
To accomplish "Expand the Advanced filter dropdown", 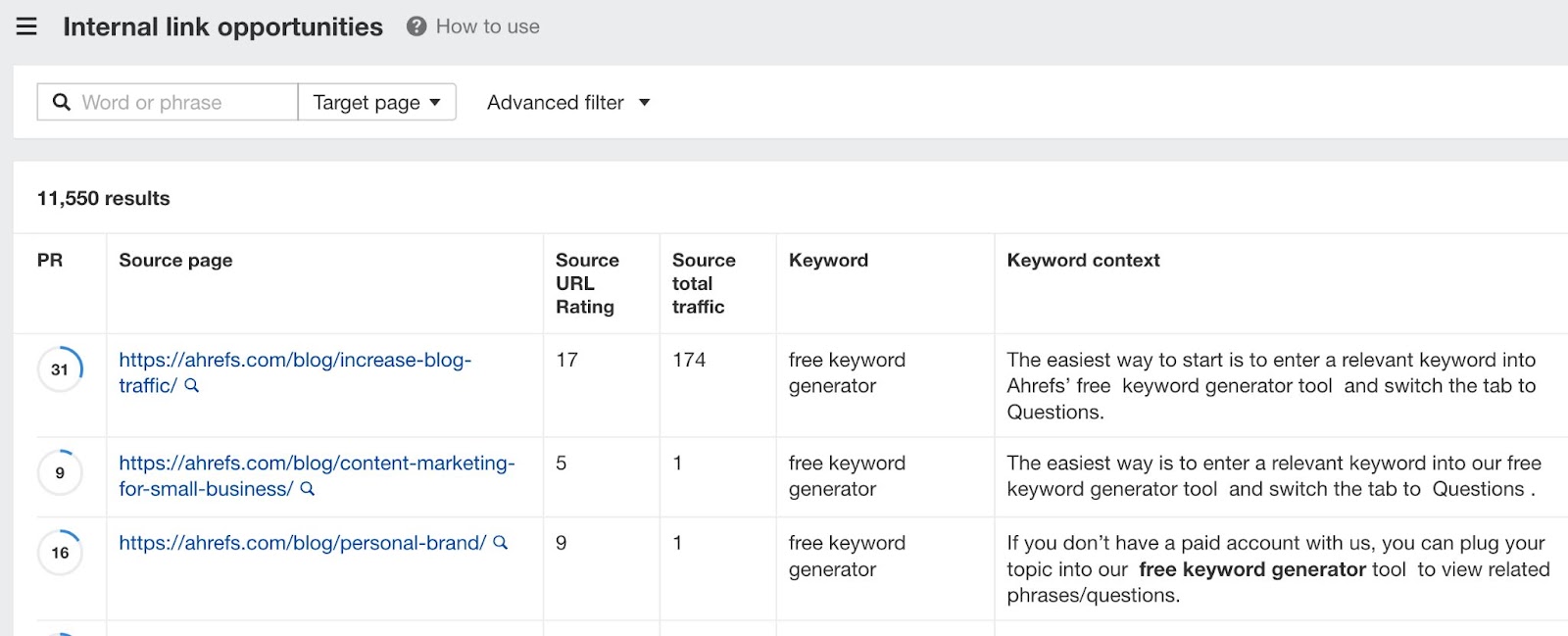I will point(568,102).
